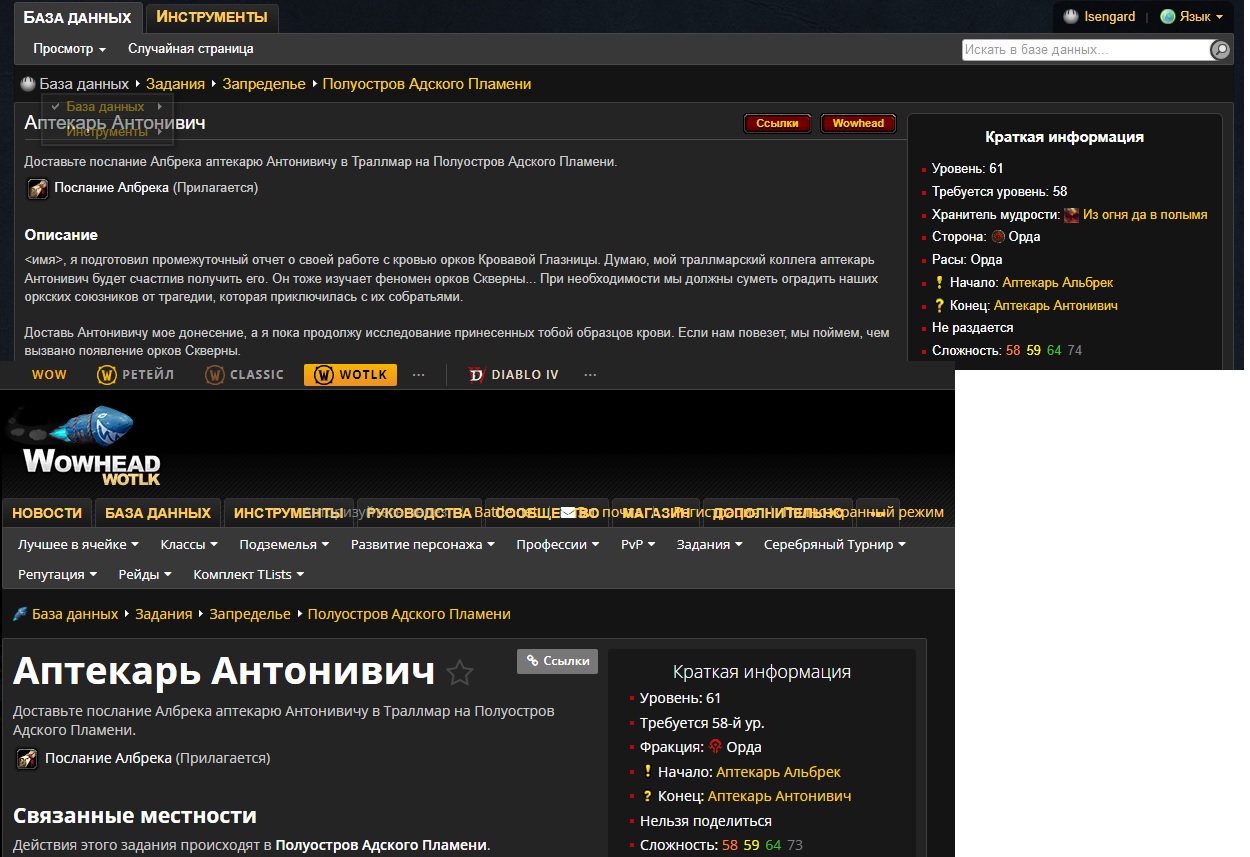Open more WoW versions ellipsis before Diablo
Image resolution: width=1250 pixels, height=857 pixels.
[x=419, y=375]
